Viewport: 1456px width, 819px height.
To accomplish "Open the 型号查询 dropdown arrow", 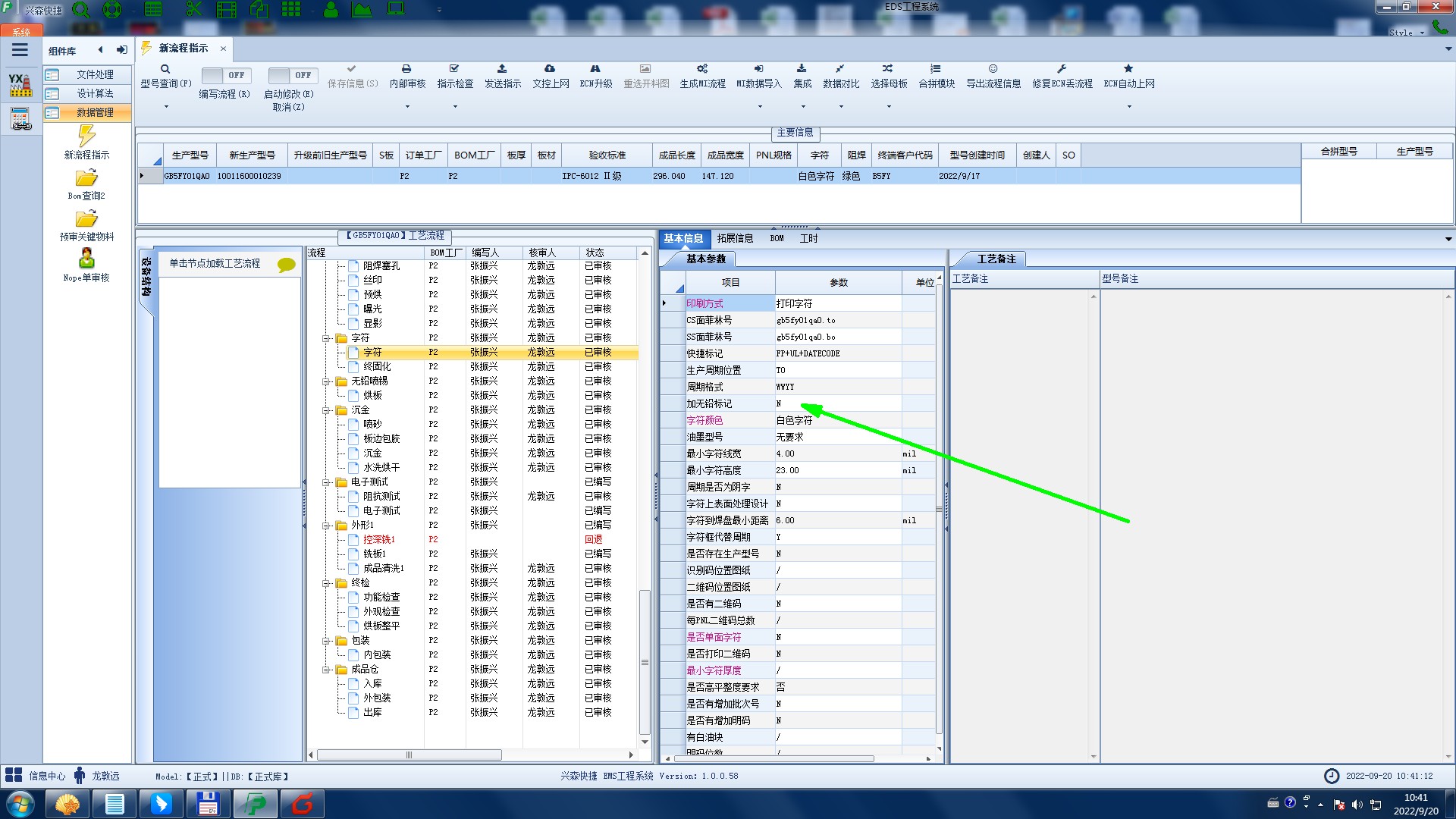I will click(166, 107).
